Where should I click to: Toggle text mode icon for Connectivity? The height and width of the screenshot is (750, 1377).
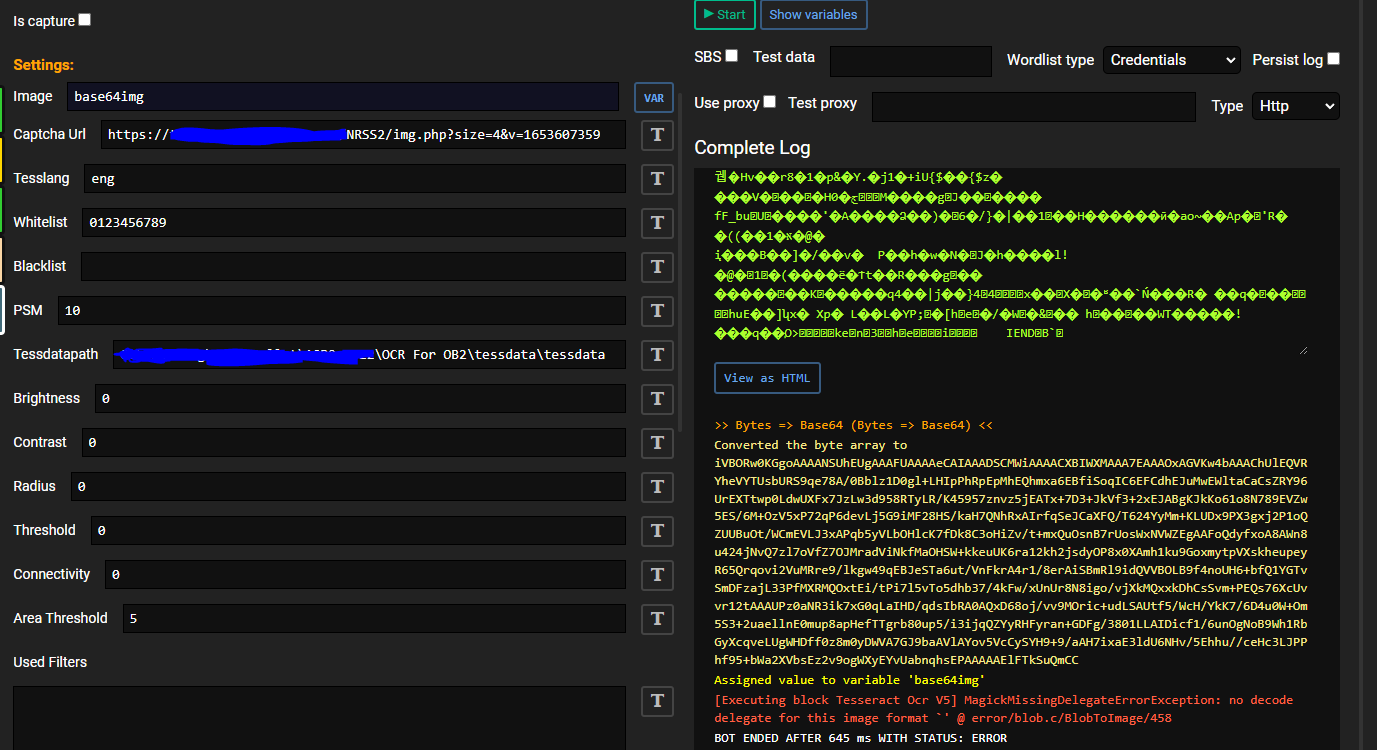pyautogui.click(x=657, y=575)
